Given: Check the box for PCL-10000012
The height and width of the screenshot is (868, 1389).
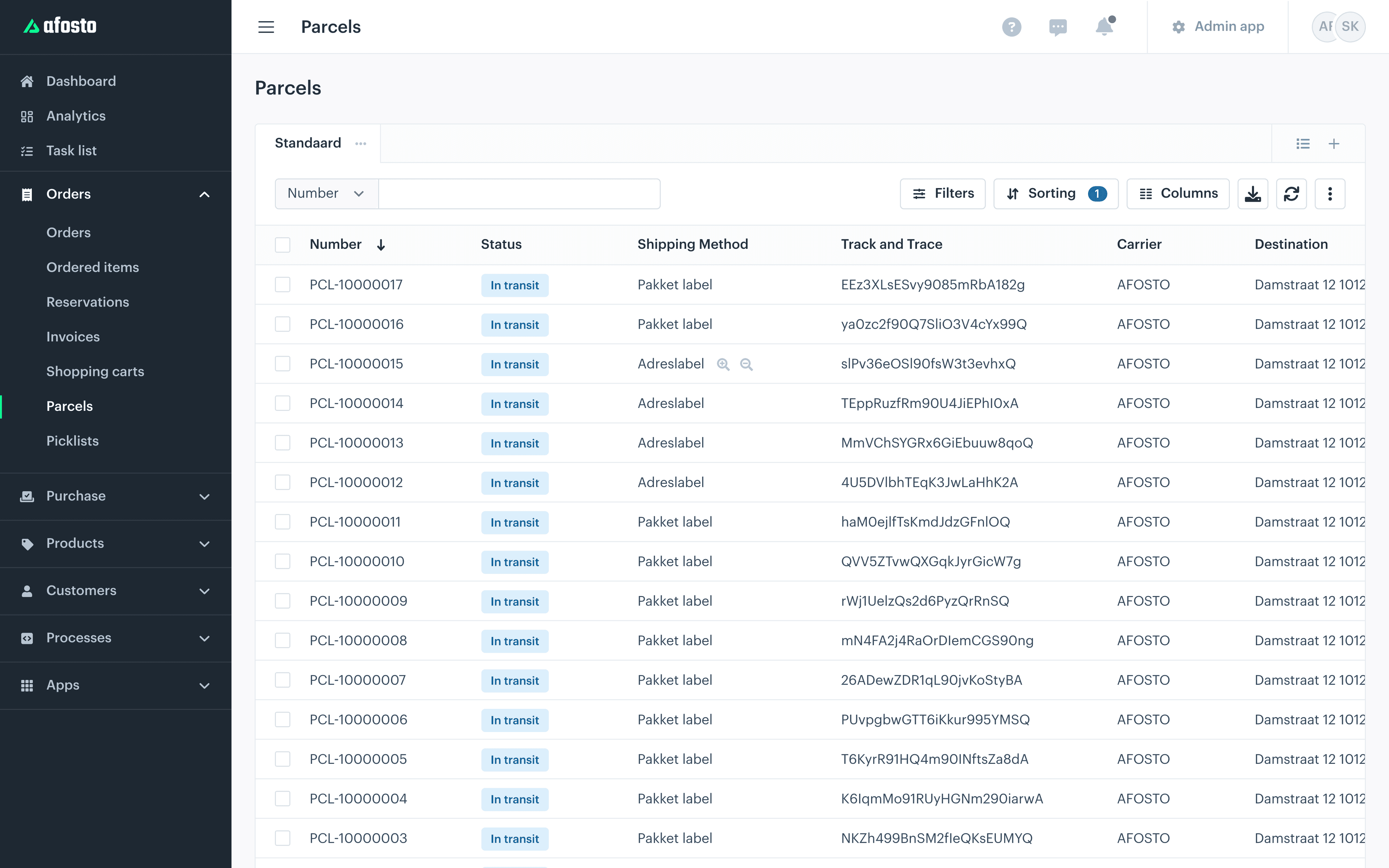Looking at the screenshot, I should [x=283, y=483].
